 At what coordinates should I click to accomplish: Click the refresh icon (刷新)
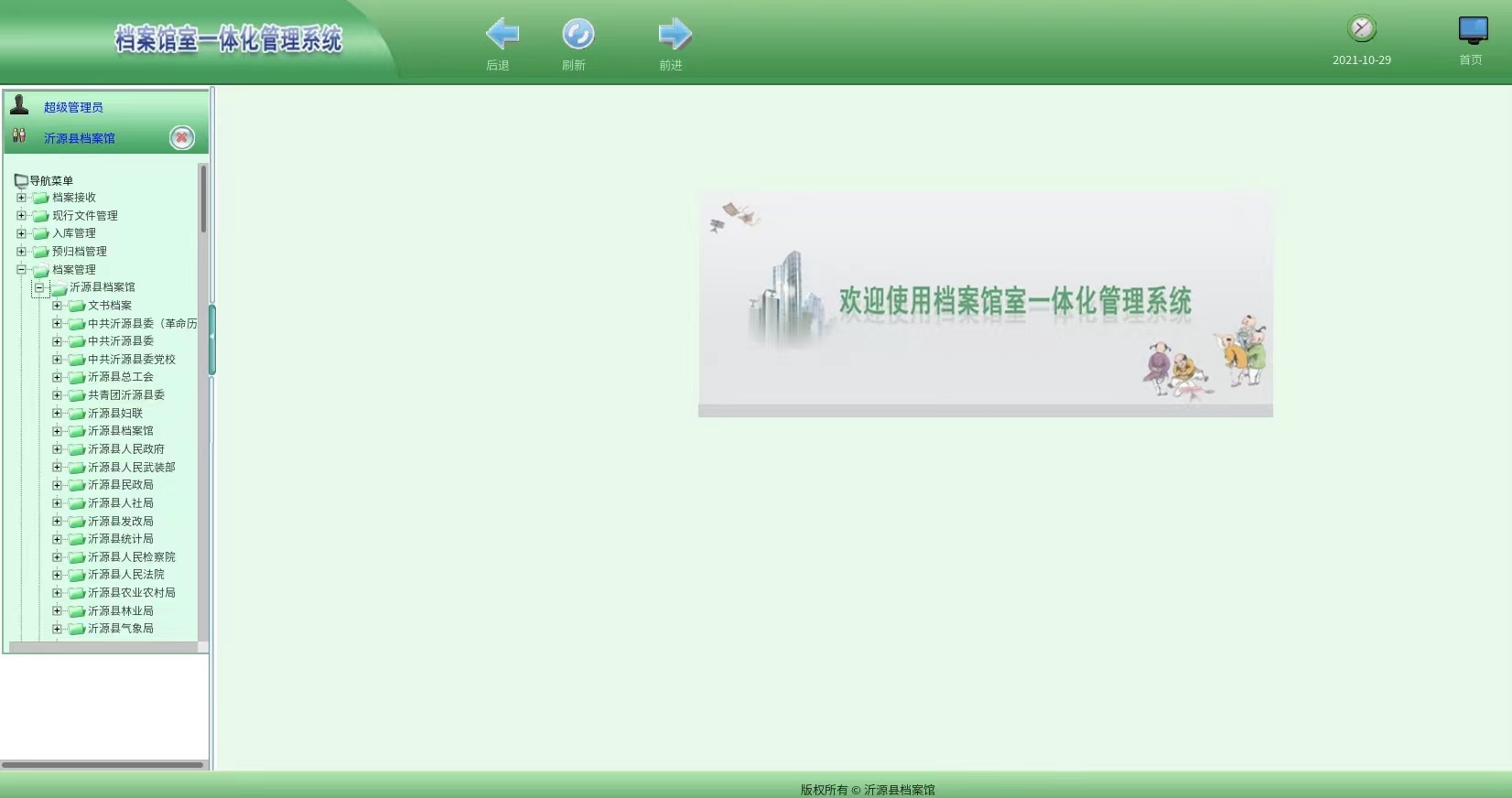[x=578, y=35]
